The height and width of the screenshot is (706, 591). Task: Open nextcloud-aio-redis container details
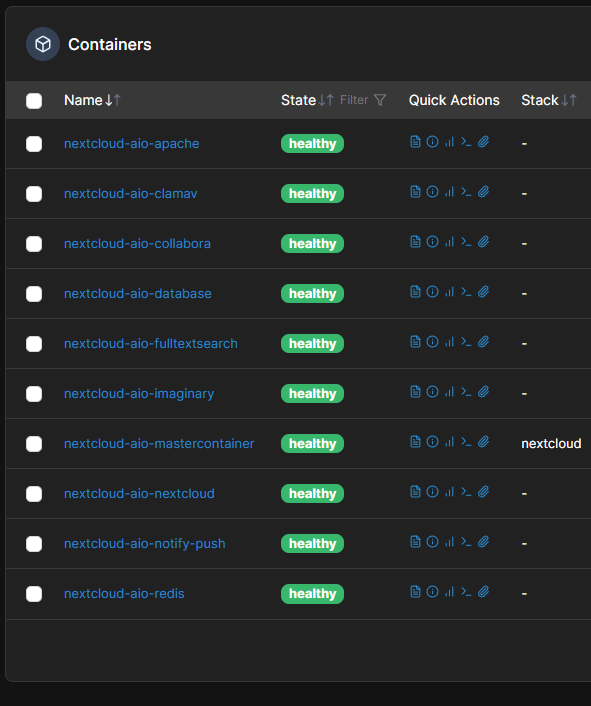(x=124, y=593)
